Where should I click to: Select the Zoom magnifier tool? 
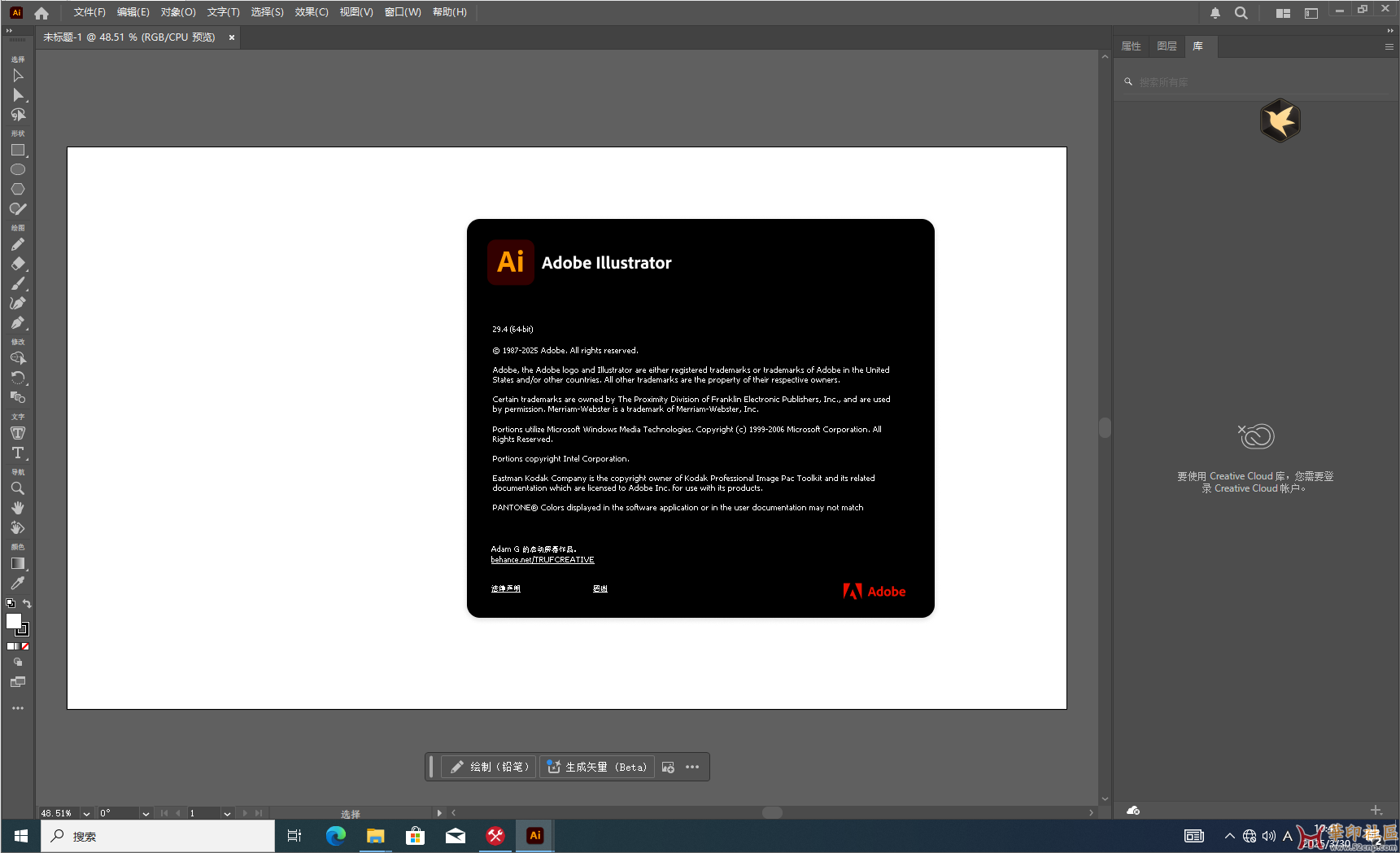pos(18,488)
